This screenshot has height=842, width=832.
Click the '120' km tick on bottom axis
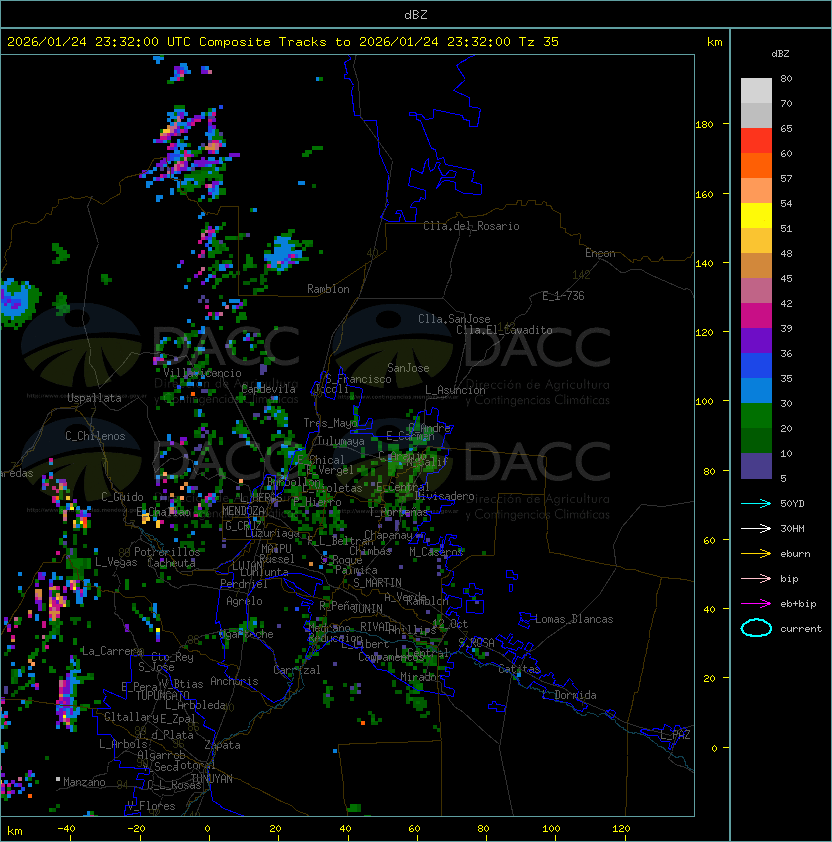(621, 829)
